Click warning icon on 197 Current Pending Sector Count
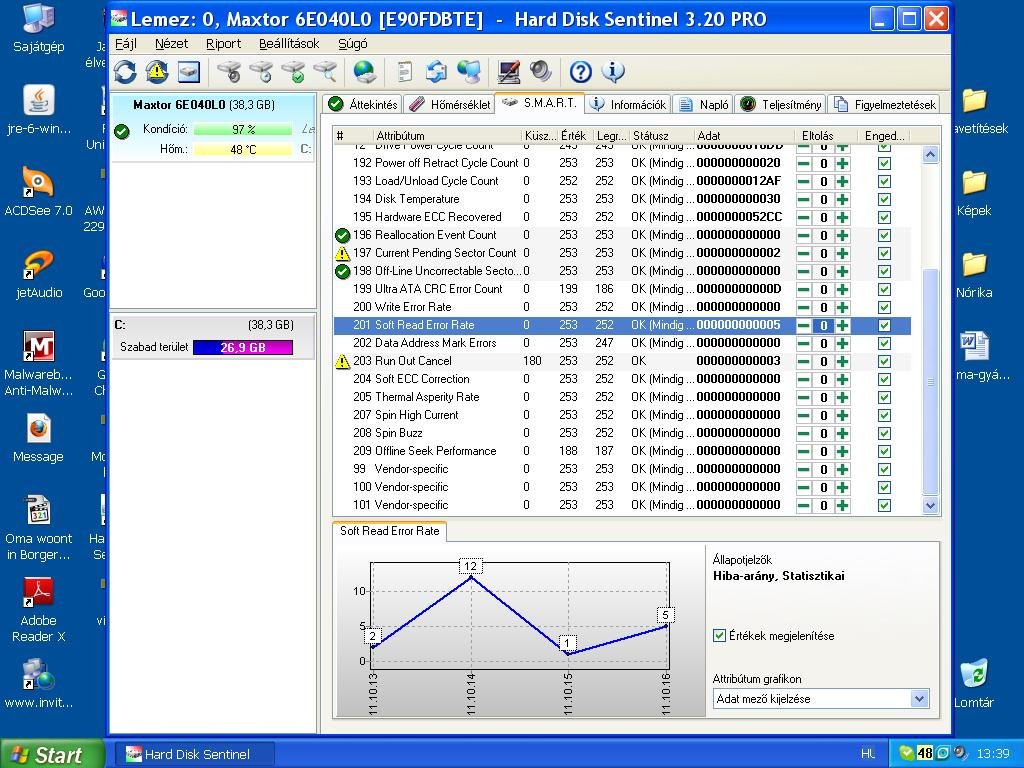 pos(342,253)
